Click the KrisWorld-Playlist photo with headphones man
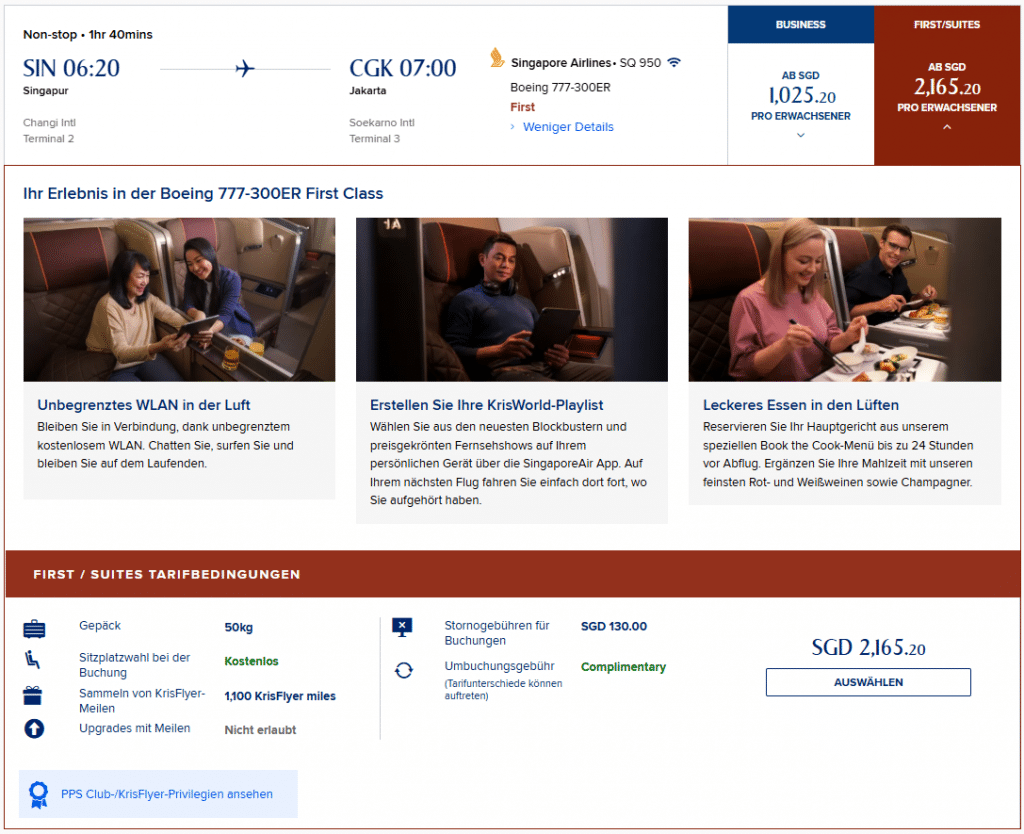Image resolution: width=1024 pixels, height=834 pixels. [511, 299]
